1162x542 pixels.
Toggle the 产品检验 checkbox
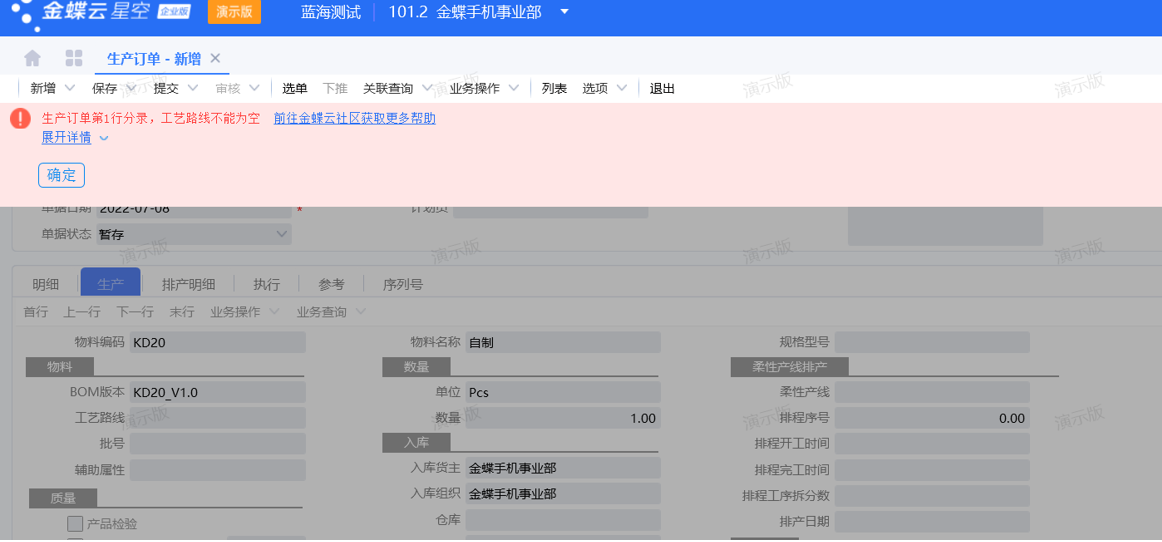75,524
